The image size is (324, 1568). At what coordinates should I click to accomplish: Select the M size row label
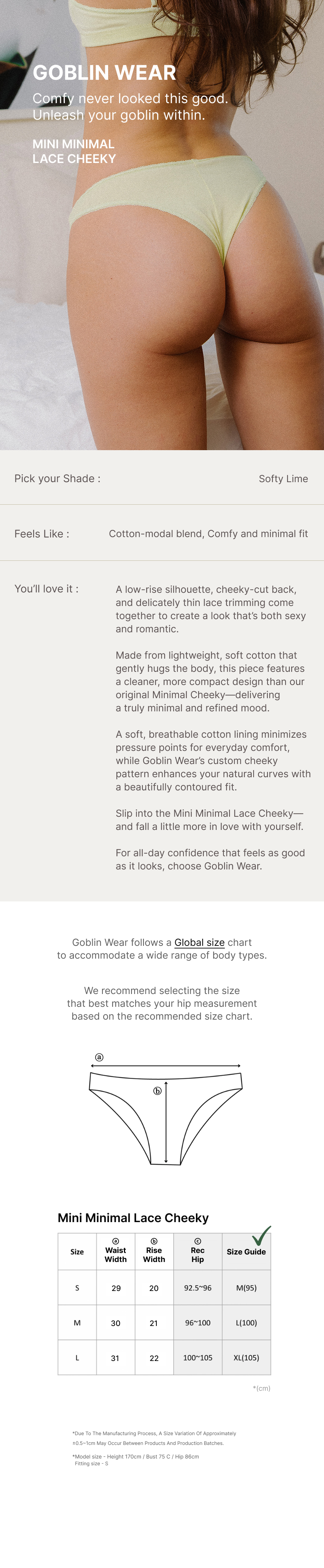[x=77, y=1323]
